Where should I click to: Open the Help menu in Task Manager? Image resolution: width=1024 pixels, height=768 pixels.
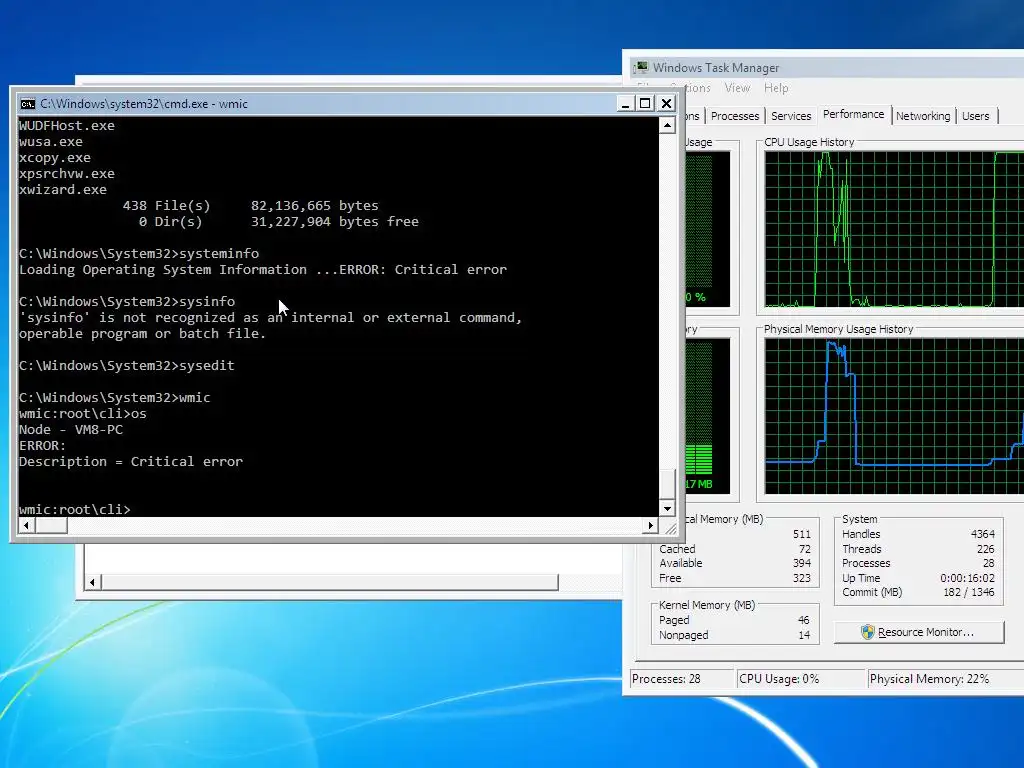(x=776, y=88)
